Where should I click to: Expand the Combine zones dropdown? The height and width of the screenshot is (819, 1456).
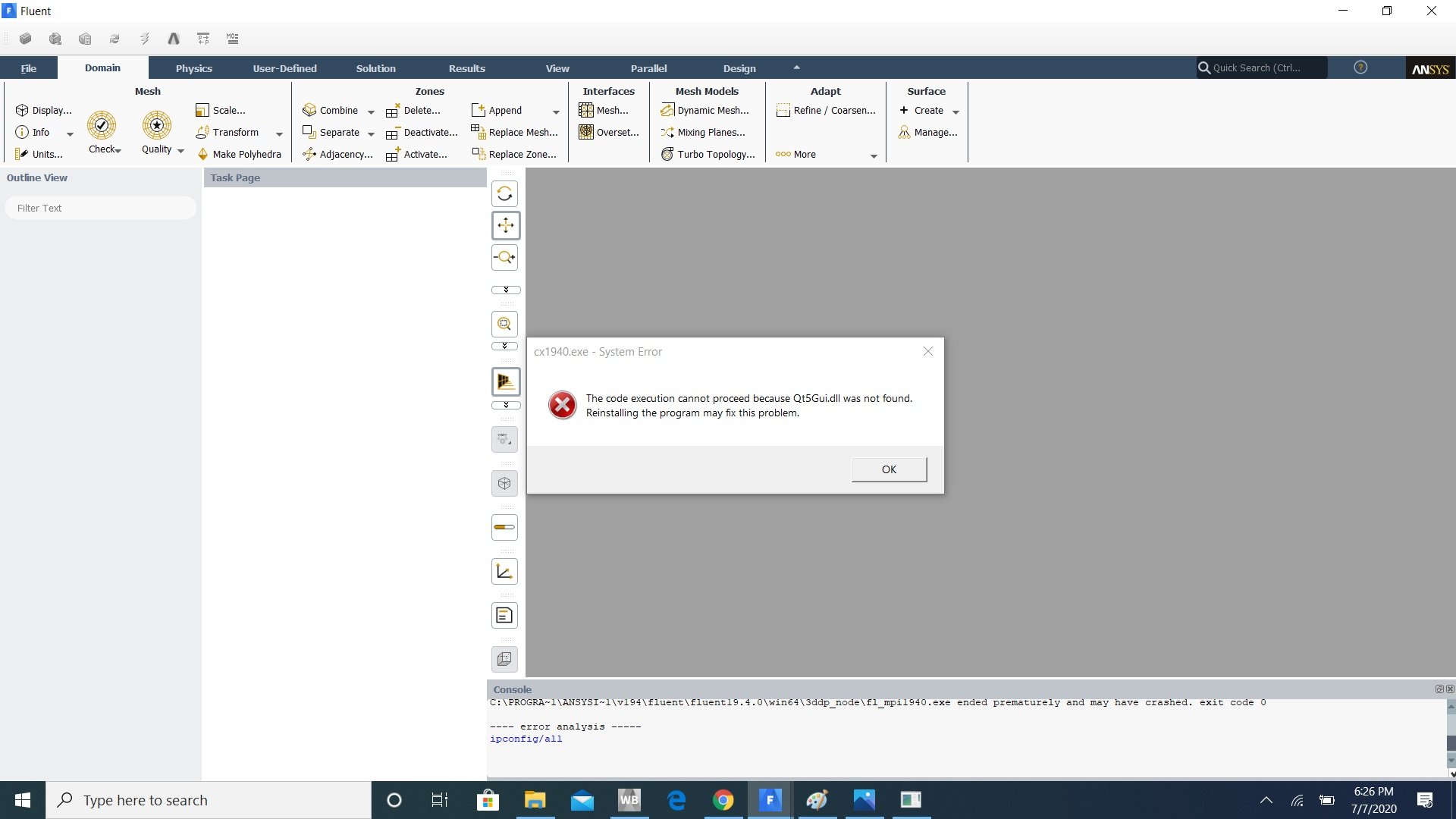click(371, 111)
